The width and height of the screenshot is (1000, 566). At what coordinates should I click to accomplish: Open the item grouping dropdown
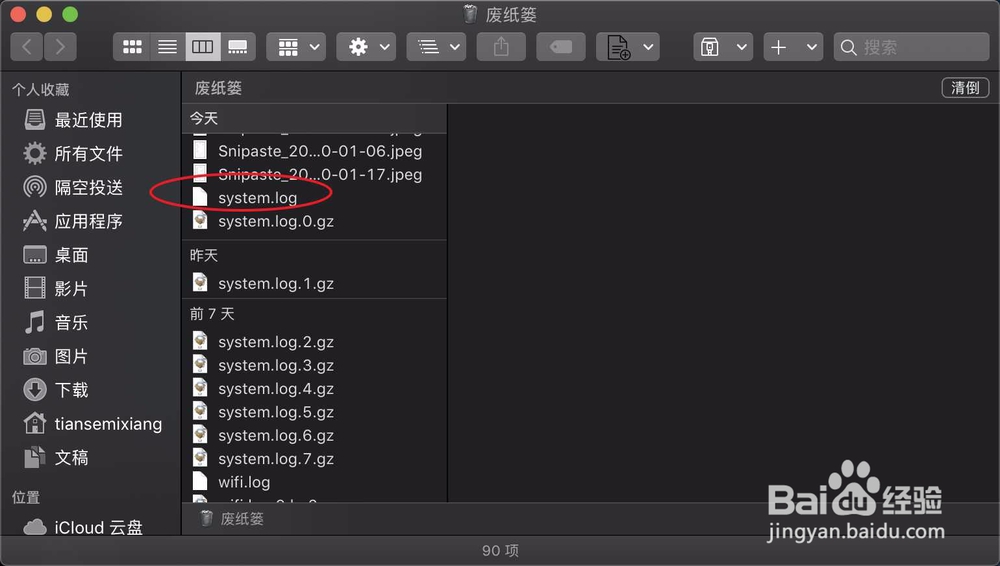click(296, 47)
